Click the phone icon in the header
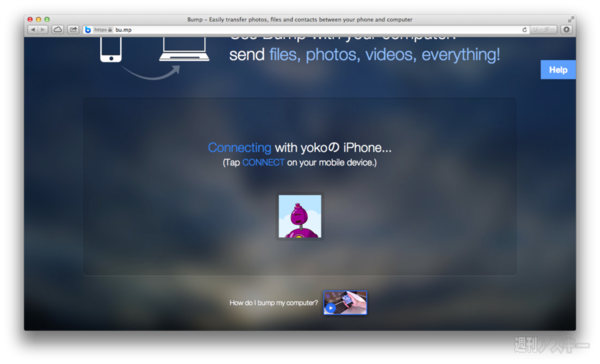Image resolution: width=600 pixels, height=364 pixels. (x=111, y=49)
